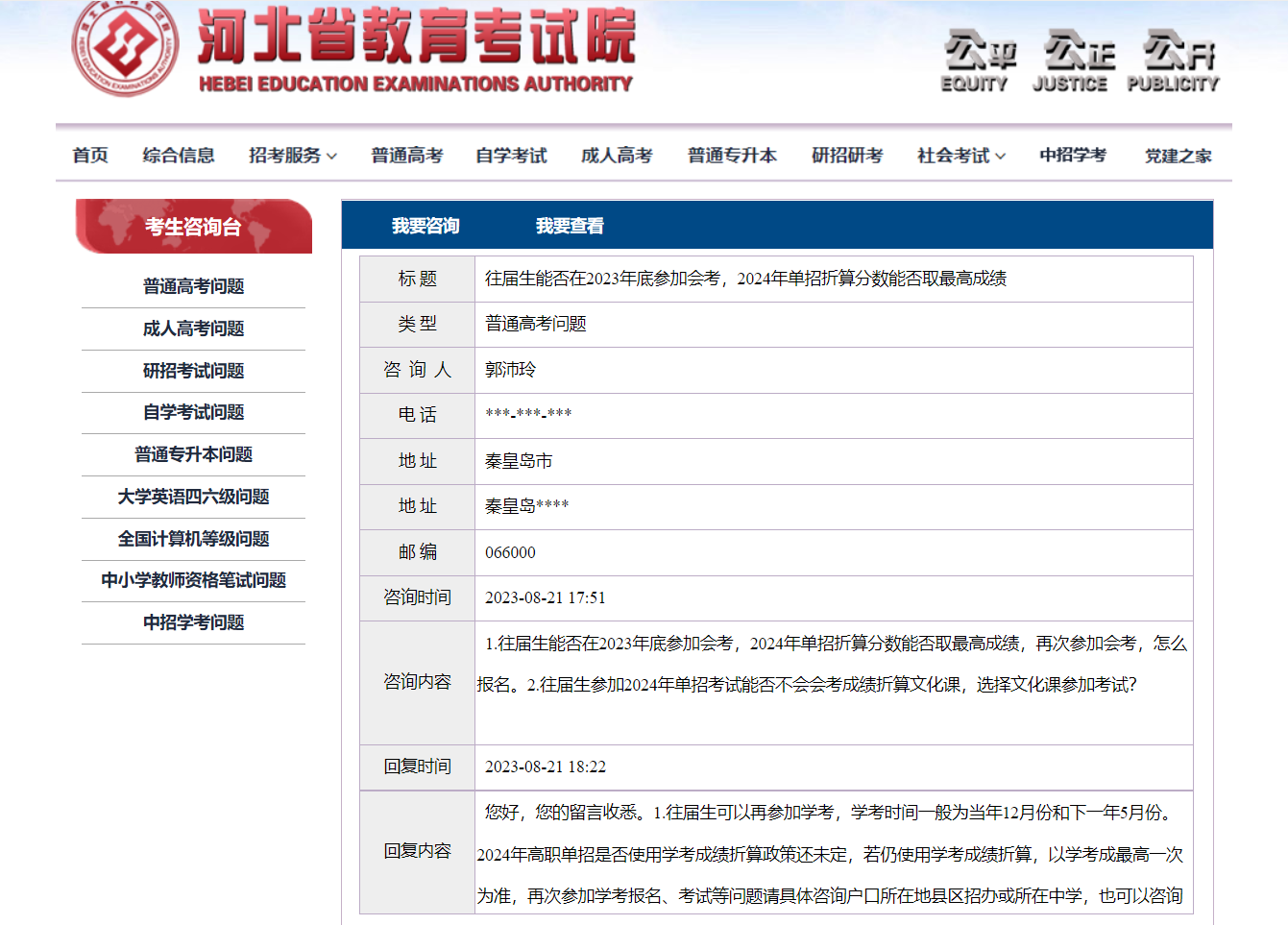Open 成人高考问题 sidebar link
Screen dimensions: 1288x925
coord(193,329)
